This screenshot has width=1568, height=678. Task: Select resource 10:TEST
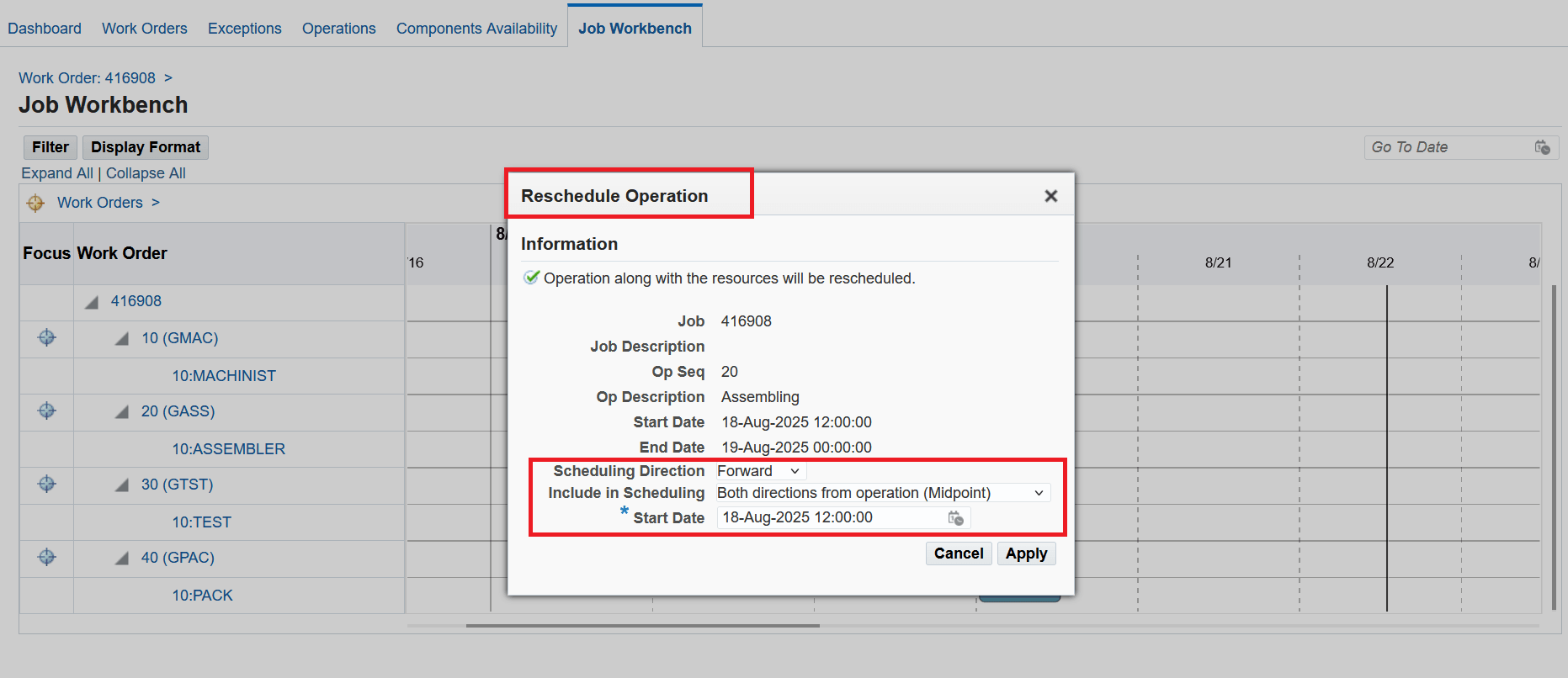pyautogui.click(x=202, y=522)
